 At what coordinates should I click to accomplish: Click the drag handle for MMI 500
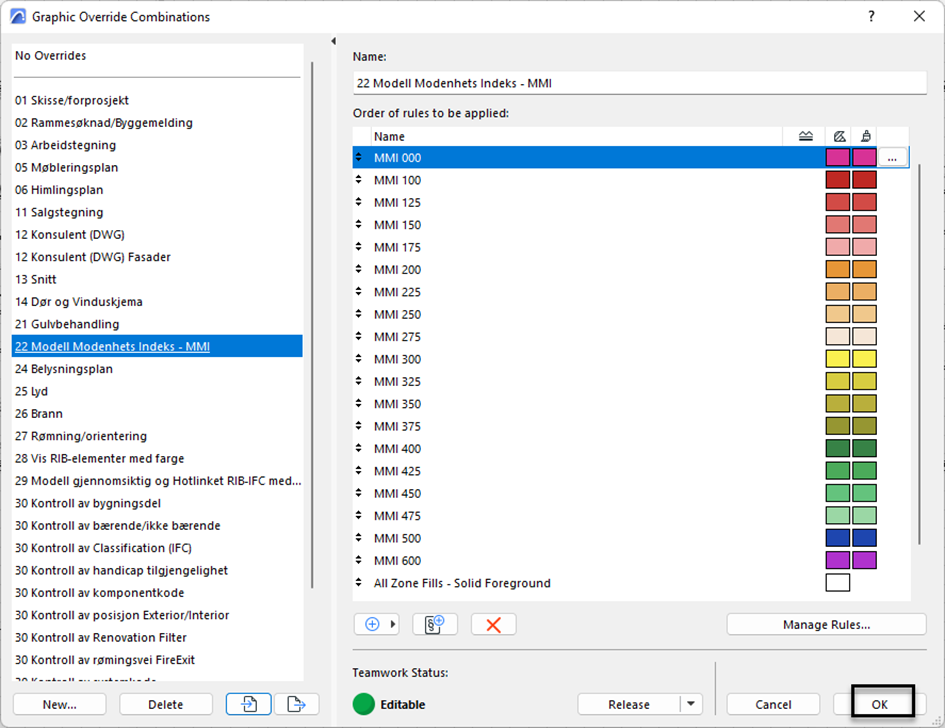(x=359, y=538)
